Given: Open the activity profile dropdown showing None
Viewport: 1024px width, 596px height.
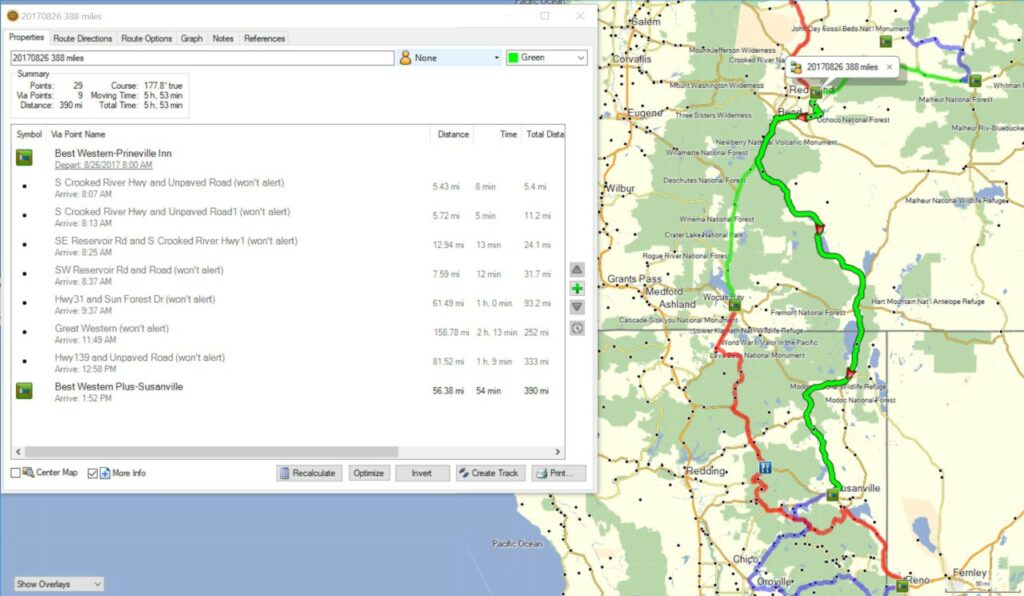Looking at the screenshot, I should click(x=450, y=58).
